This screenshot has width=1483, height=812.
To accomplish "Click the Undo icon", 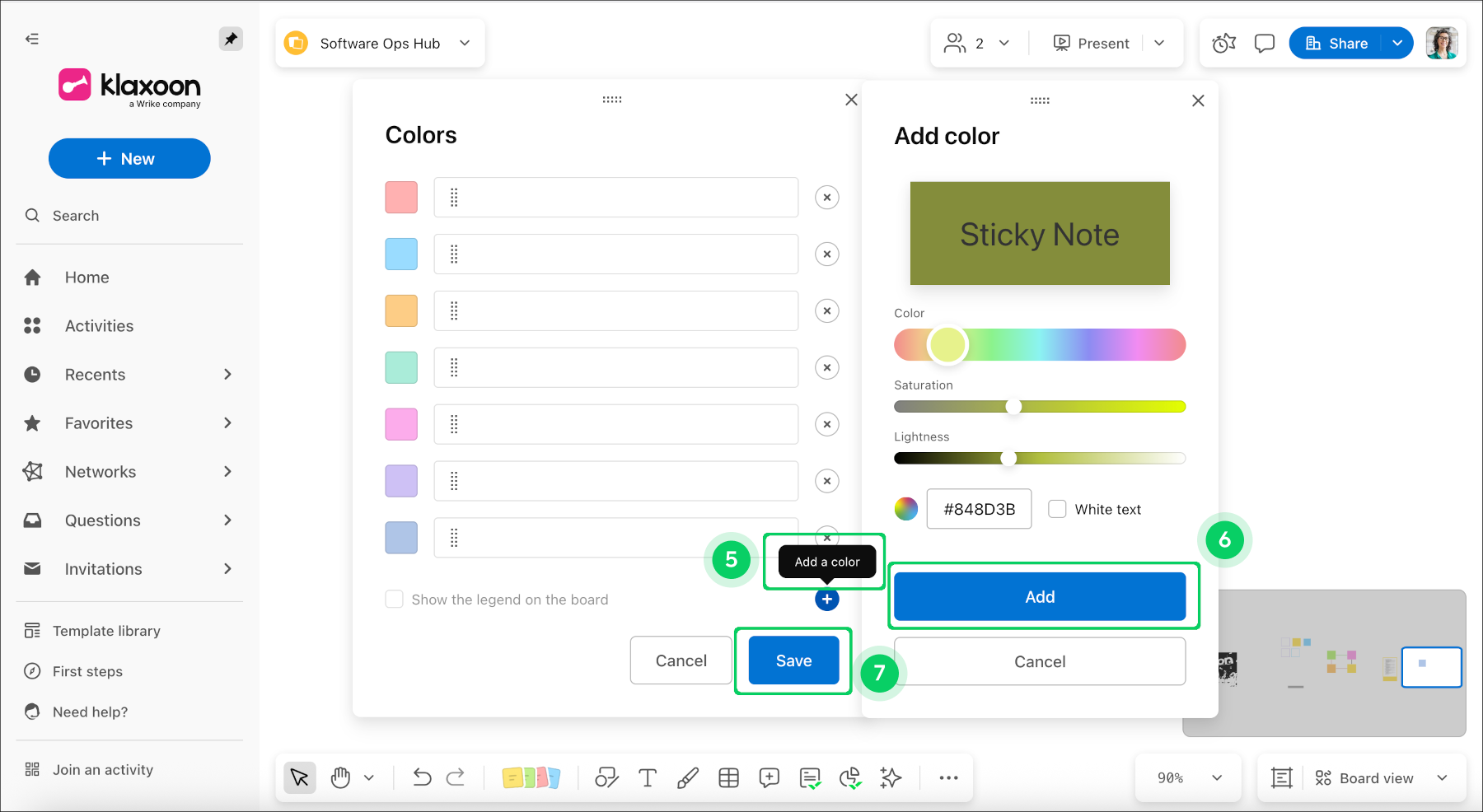I will pyautogui.click(x=422, y=777).
